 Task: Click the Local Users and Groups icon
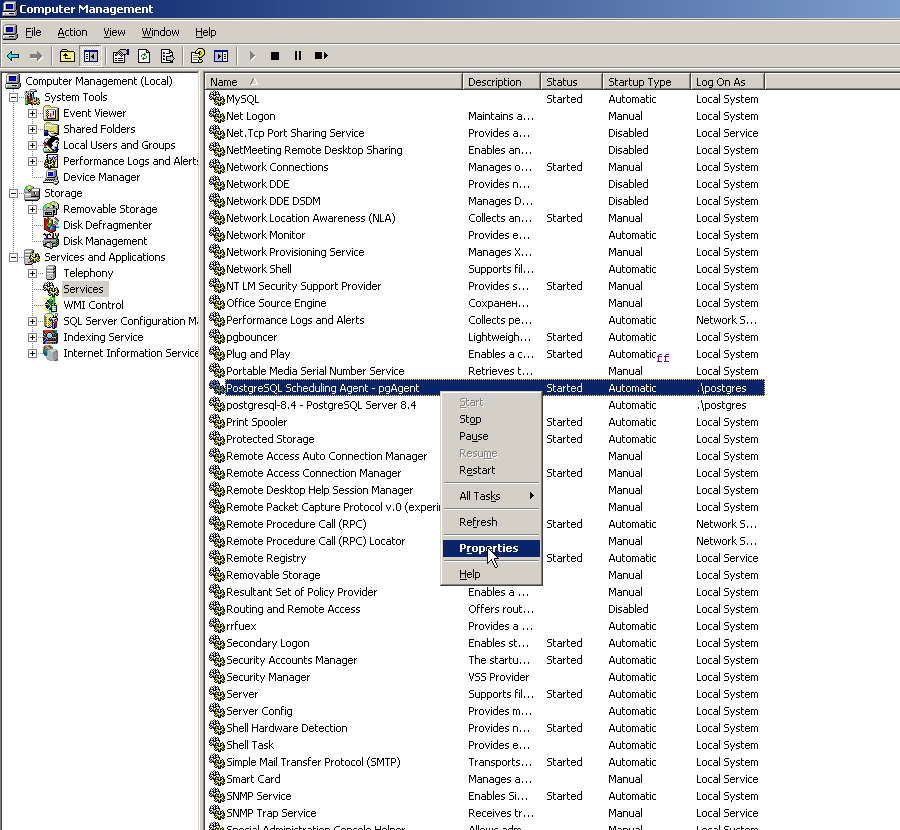tap(51, 145)
